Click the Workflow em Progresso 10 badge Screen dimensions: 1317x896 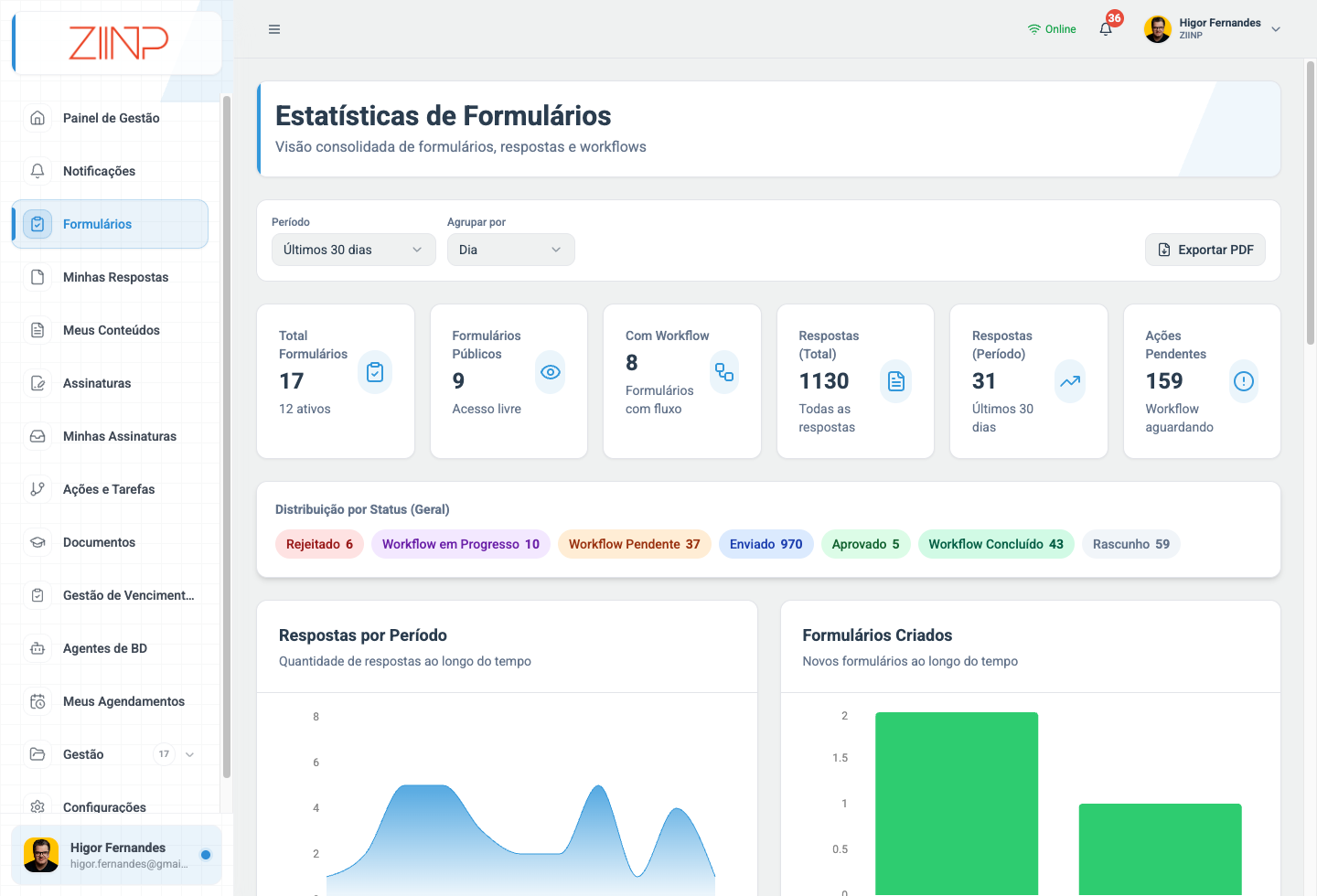point(461,544)
